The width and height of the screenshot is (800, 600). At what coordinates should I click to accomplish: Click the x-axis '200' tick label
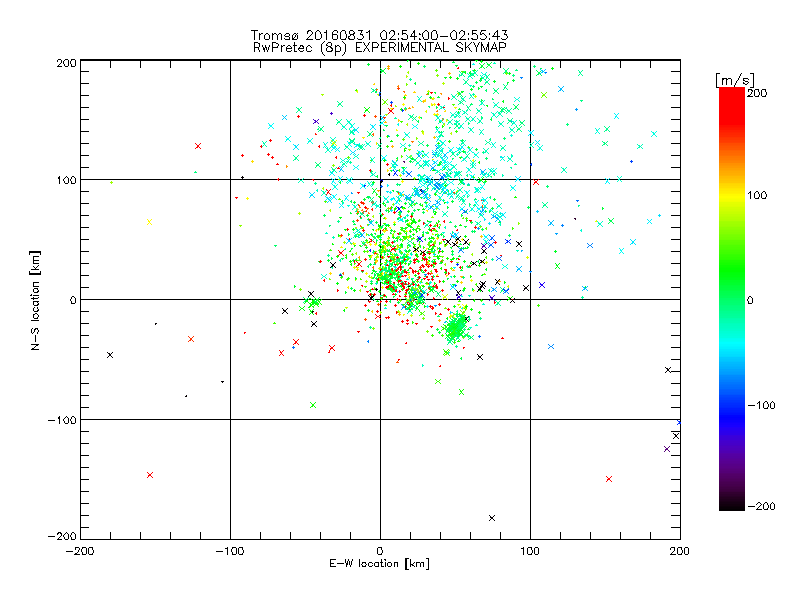tap(680, 552)
